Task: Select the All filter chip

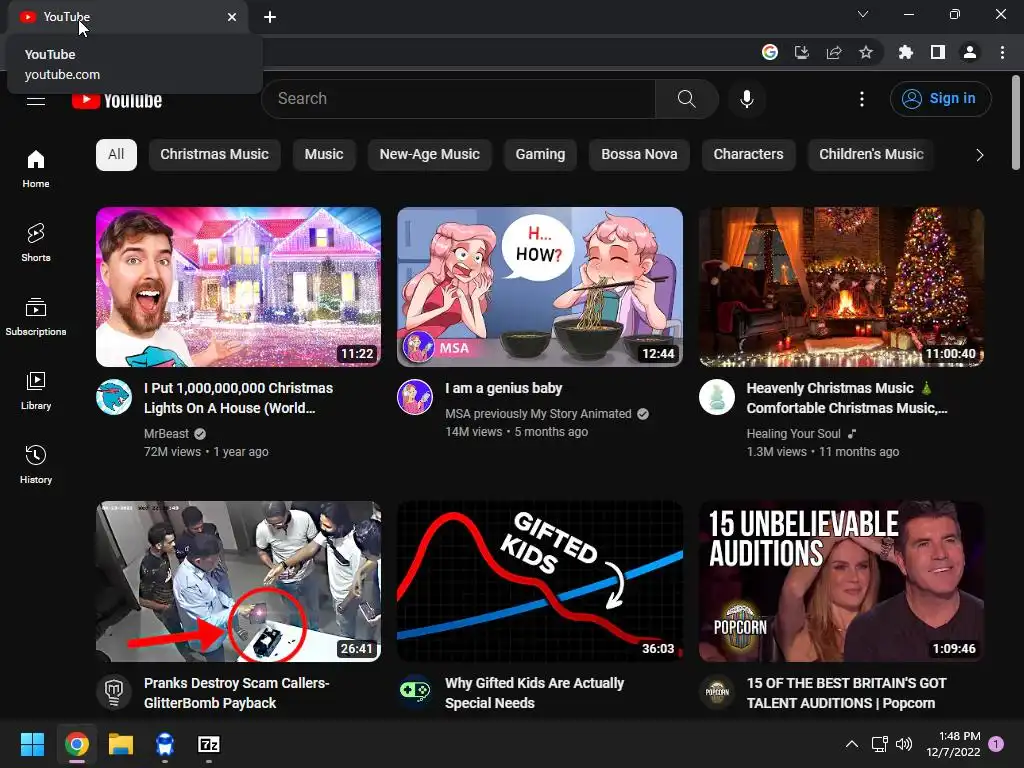Action: (x=116, y=155)
